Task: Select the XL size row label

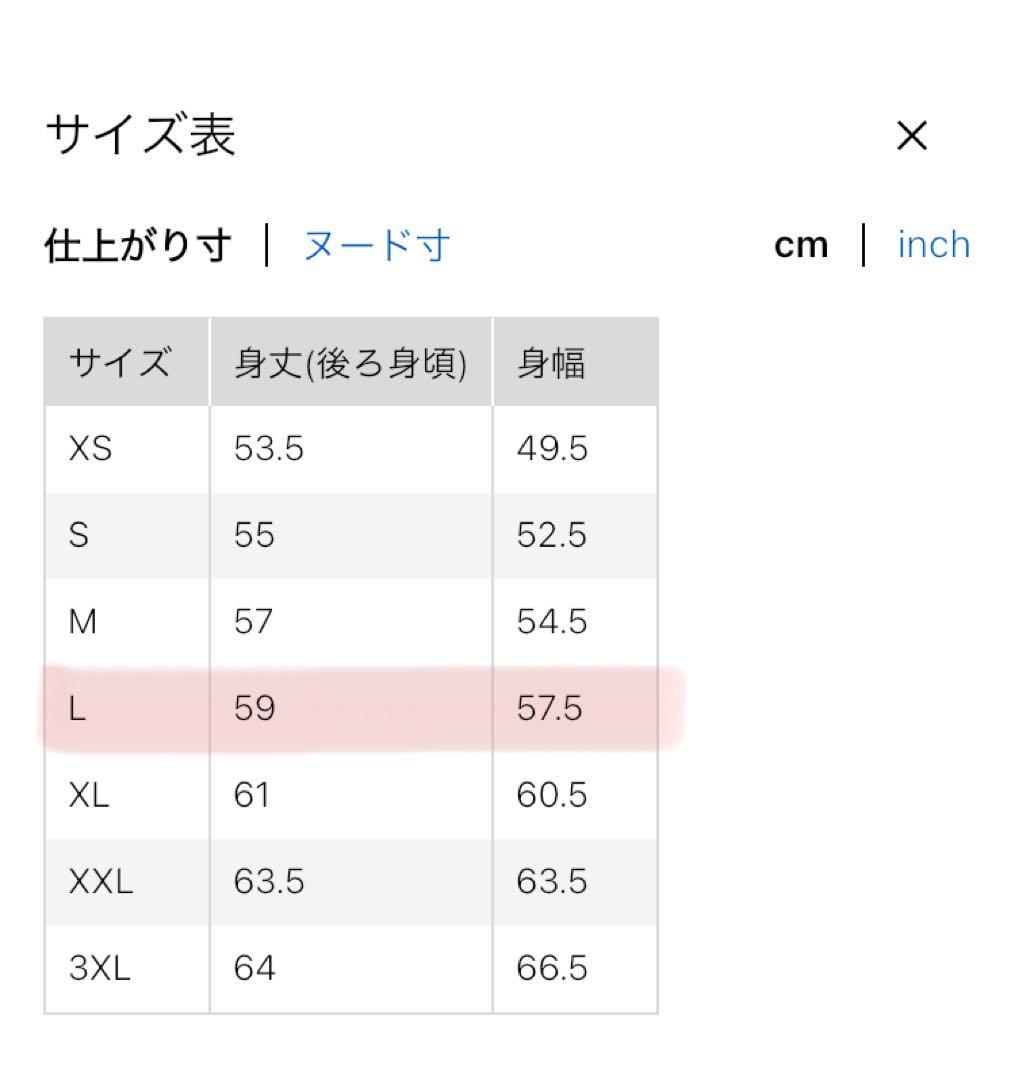Action: click(x=89, y=795)
